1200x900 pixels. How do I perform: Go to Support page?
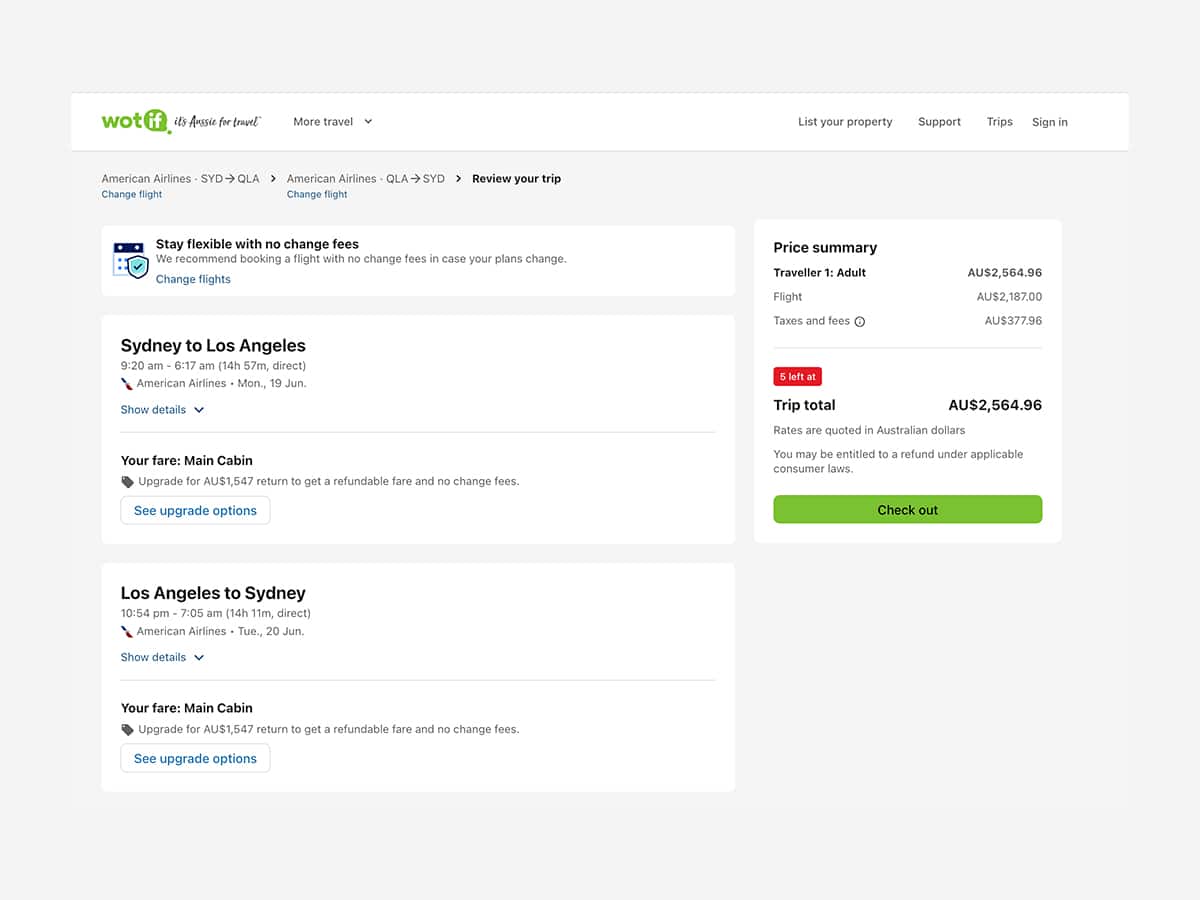[x=939, y=122]
